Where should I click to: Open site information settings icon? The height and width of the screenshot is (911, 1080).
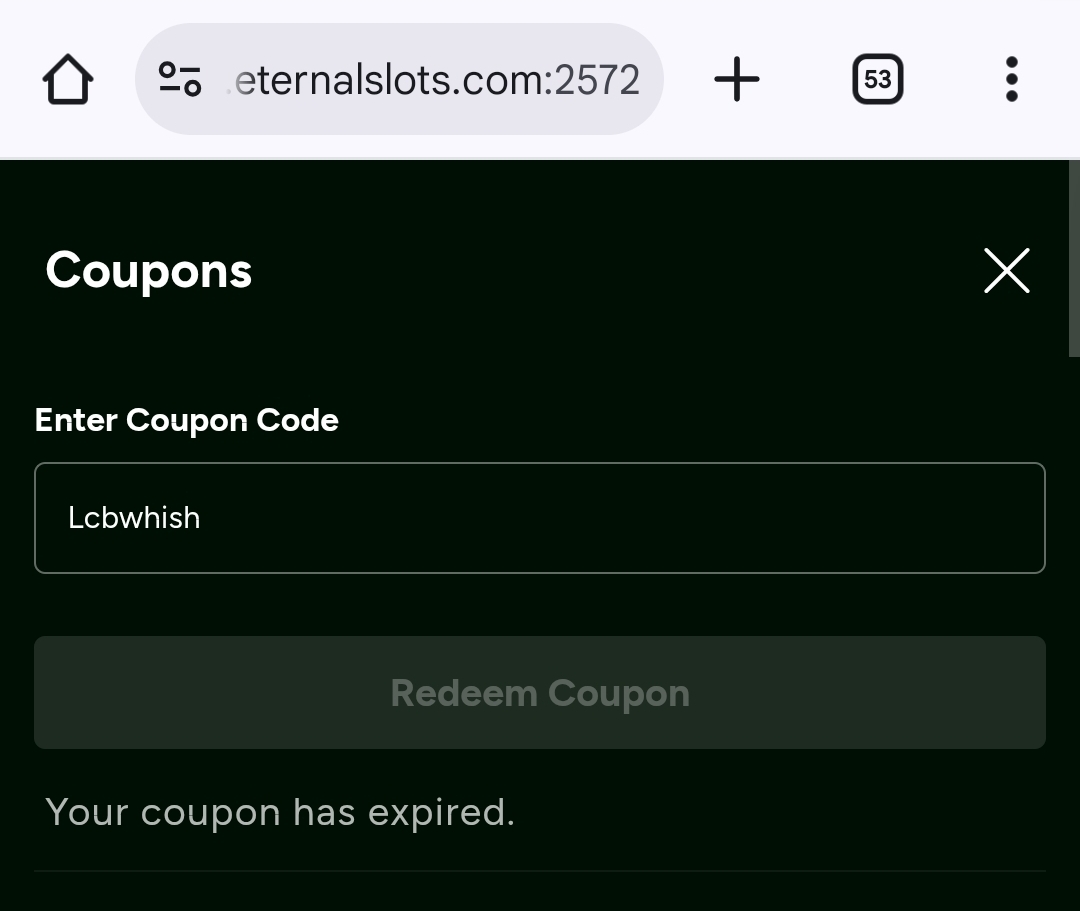tap(180, 79)
